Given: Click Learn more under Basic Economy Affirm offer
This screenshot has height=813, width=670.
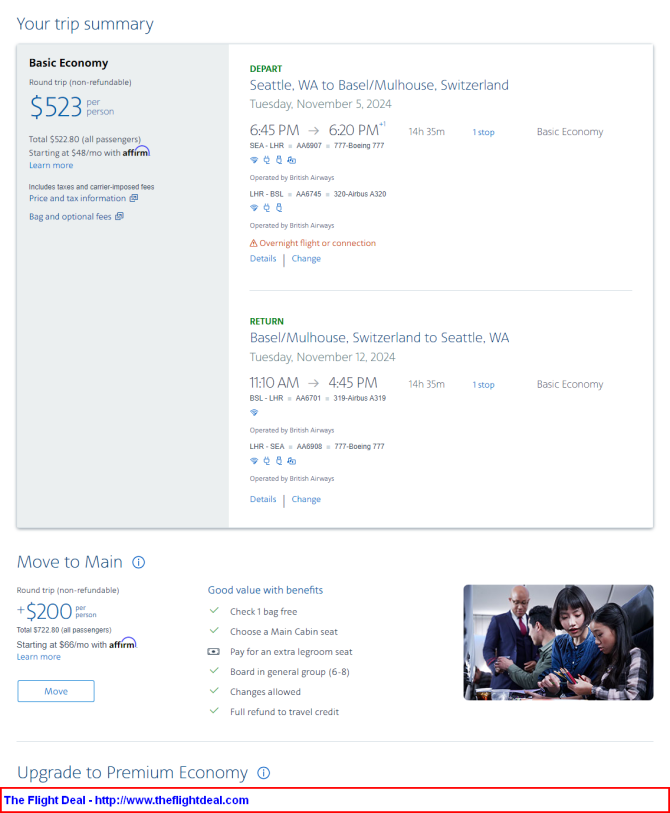Looking at the screenshot, I should (x=51, y=165).
